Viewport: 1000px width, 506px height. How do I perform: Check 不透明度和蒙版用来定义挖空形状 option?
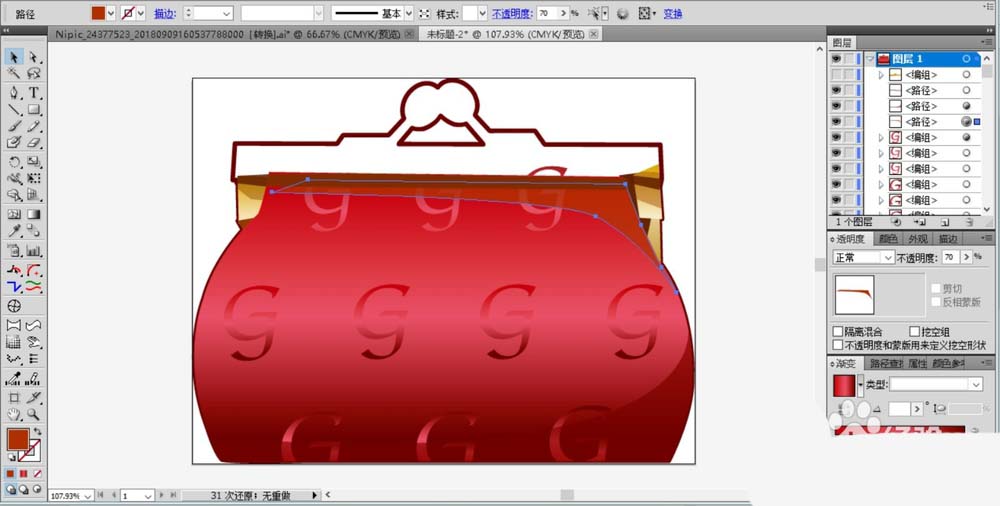838,345
